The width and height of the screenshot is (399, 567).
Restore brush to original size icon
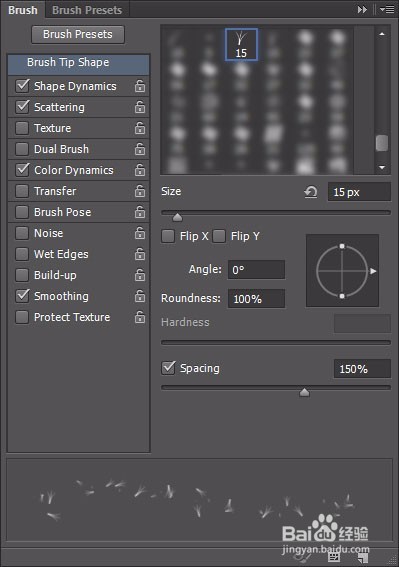click(311, 192)
